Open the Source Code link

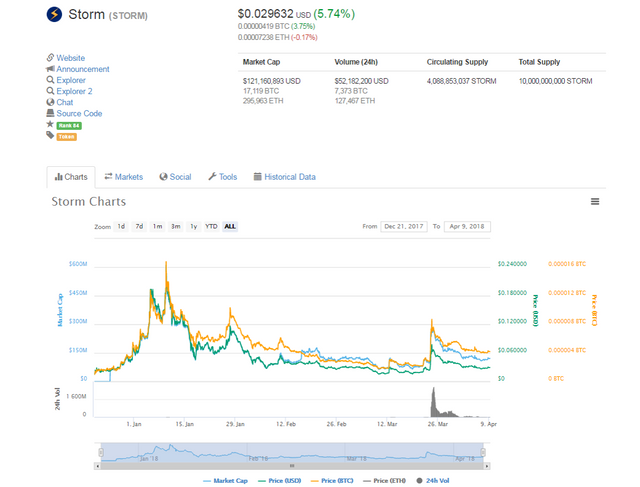(x=79, y=113)
